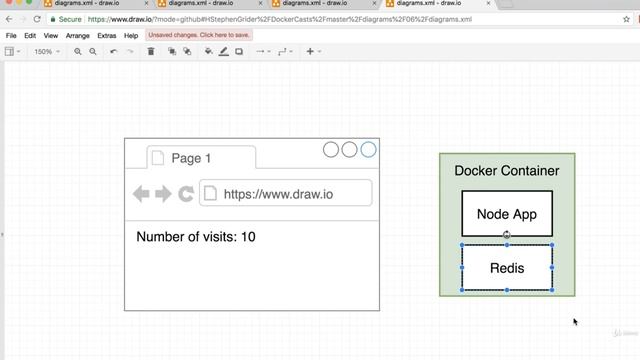Toggle the shadow tool icon

point(239,51)
